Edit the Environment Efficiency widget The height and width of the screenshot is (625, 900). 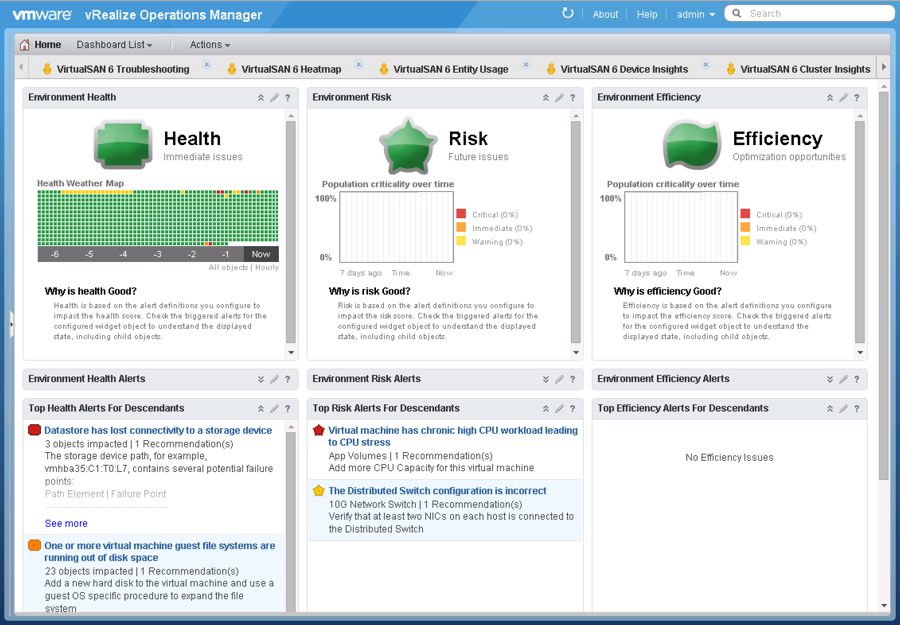[843, 98]
